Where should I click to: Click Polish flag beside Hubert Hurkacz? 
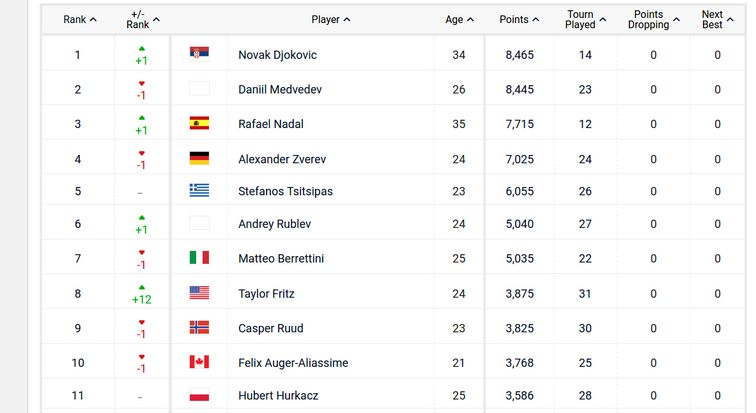click(199, 395)
